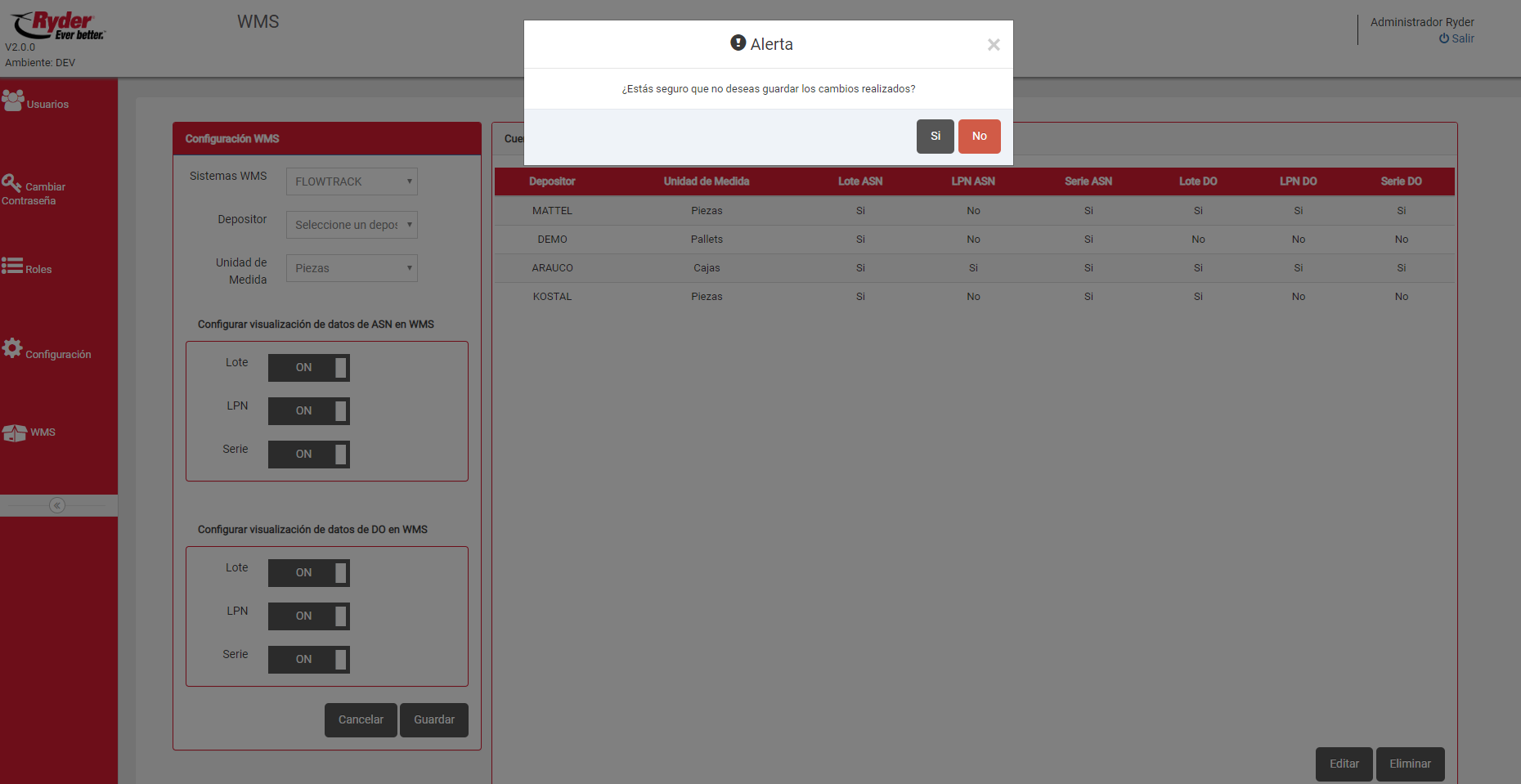Click the Salir logout link

tap(1457, 38)
